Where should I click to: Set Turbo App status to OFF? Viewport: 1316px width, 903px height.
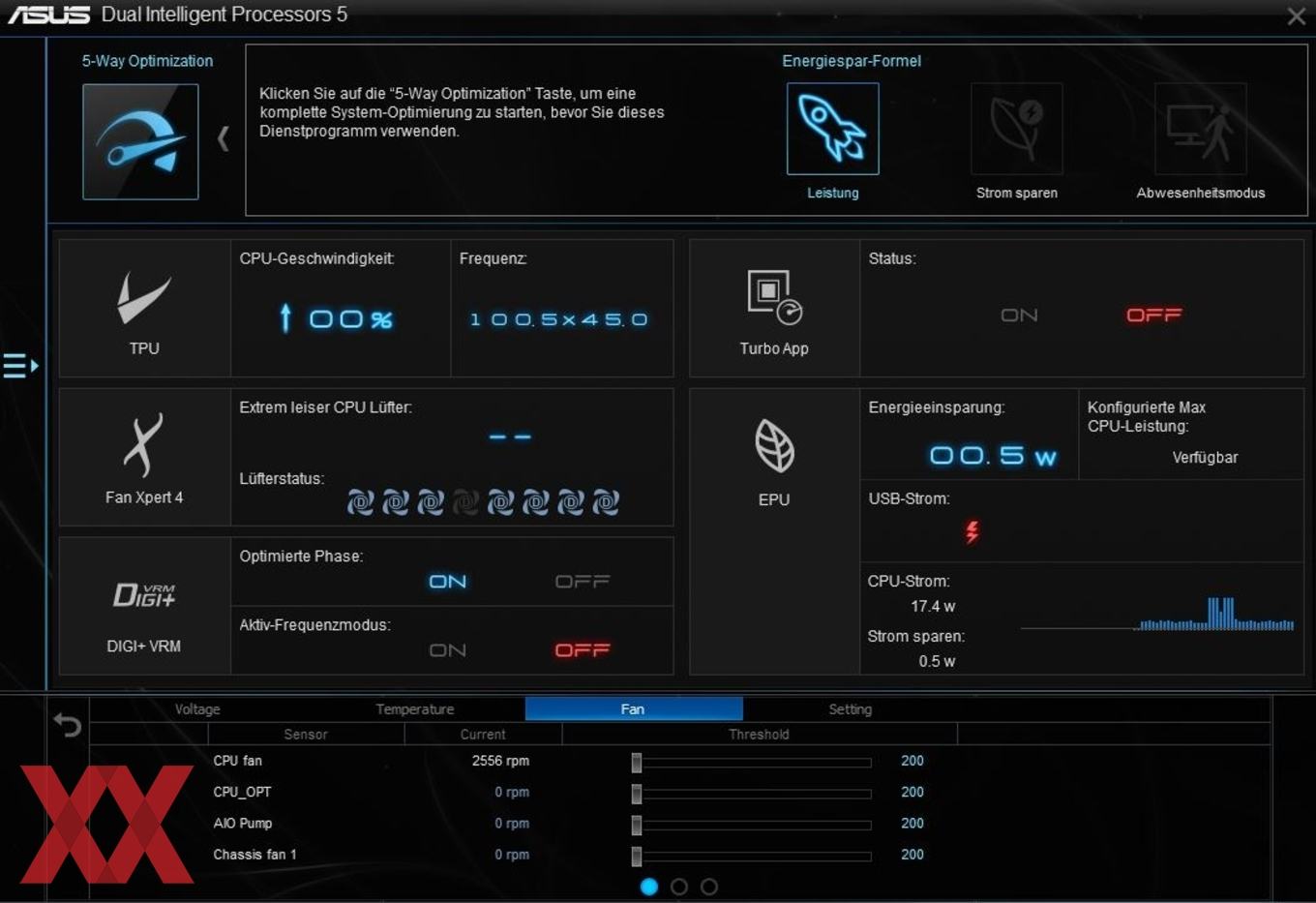pyautogui.click(x=1153, y=316)
